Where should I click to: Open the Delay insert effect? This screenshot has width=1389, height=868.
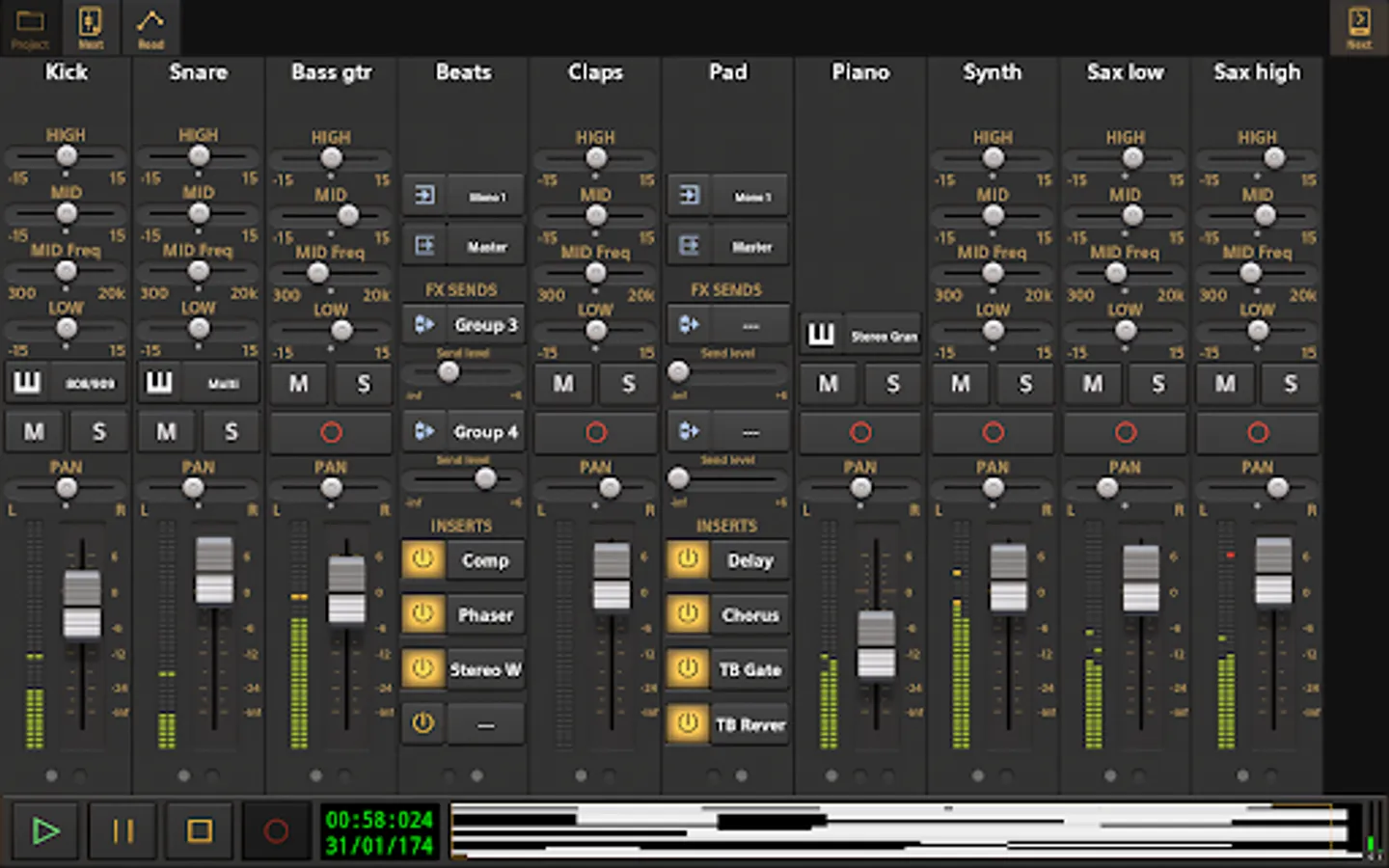coord(749,559)
